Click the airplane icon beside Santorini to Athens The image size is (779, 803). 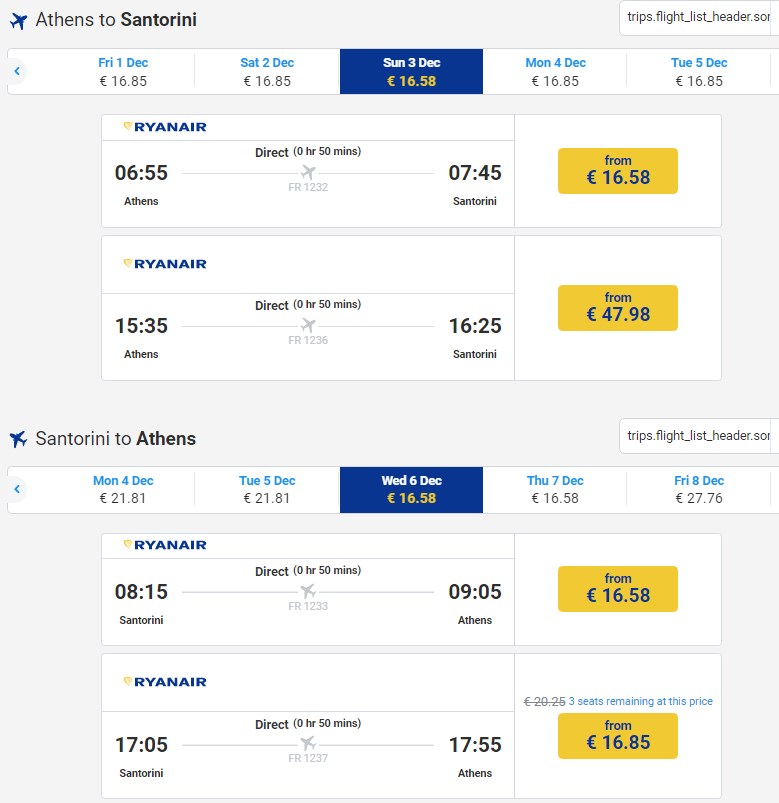coord(18,439)
